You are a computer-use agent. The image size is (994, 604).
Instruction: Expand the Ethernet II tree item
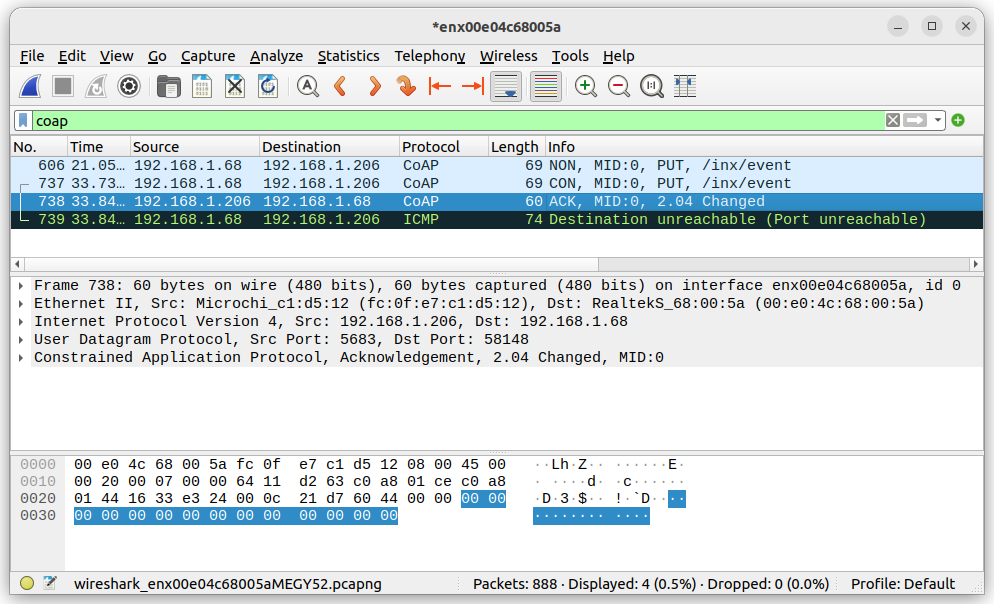click(21, 304)
